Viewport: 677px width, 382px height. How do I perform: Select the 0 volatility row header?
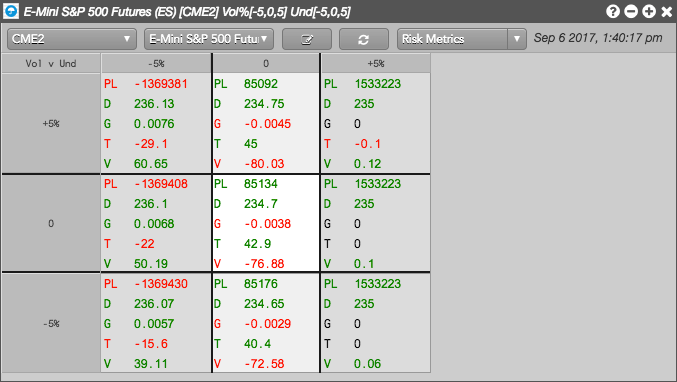[51, 224]
